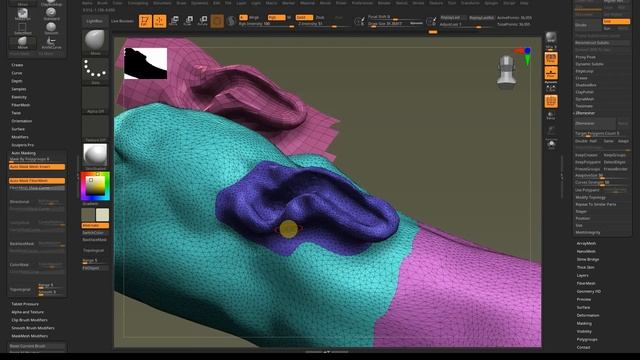Choose the SelectRect brush icon

click(22, 28)
